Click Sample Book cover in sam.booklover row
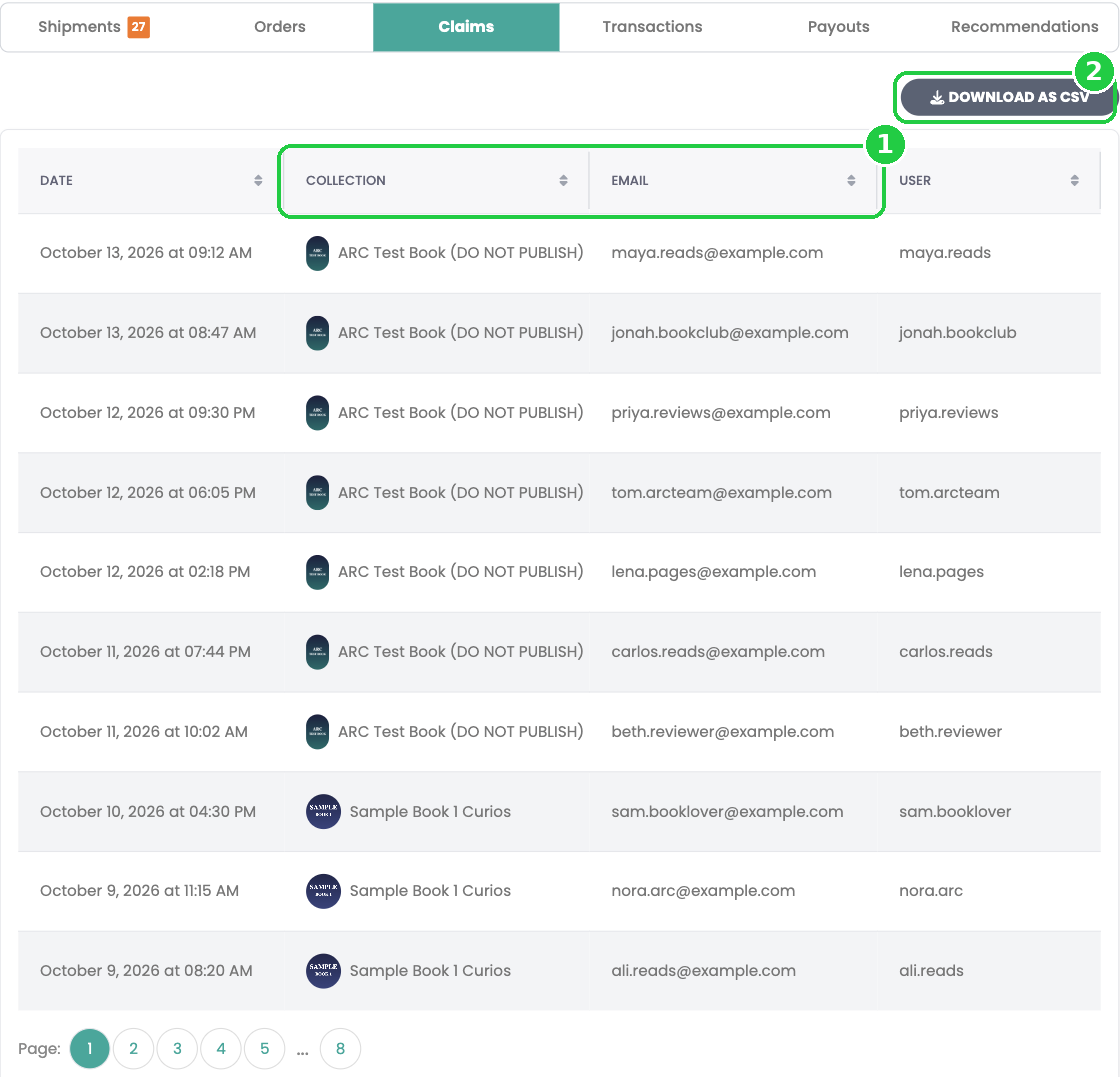Viewport: 1120px width, 1077px height. (x=324, y=812)
